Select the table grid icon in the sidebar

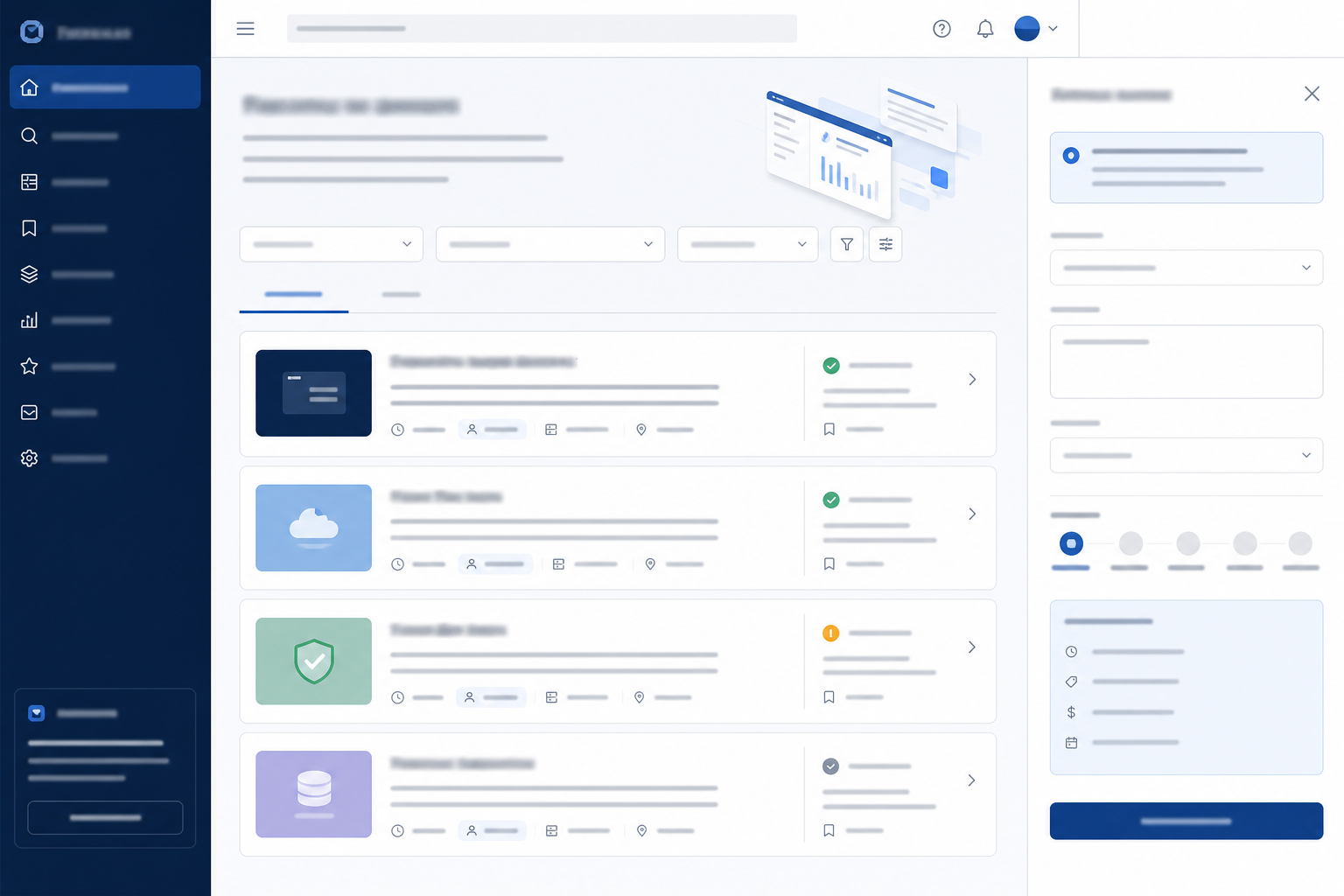(29, 182)
